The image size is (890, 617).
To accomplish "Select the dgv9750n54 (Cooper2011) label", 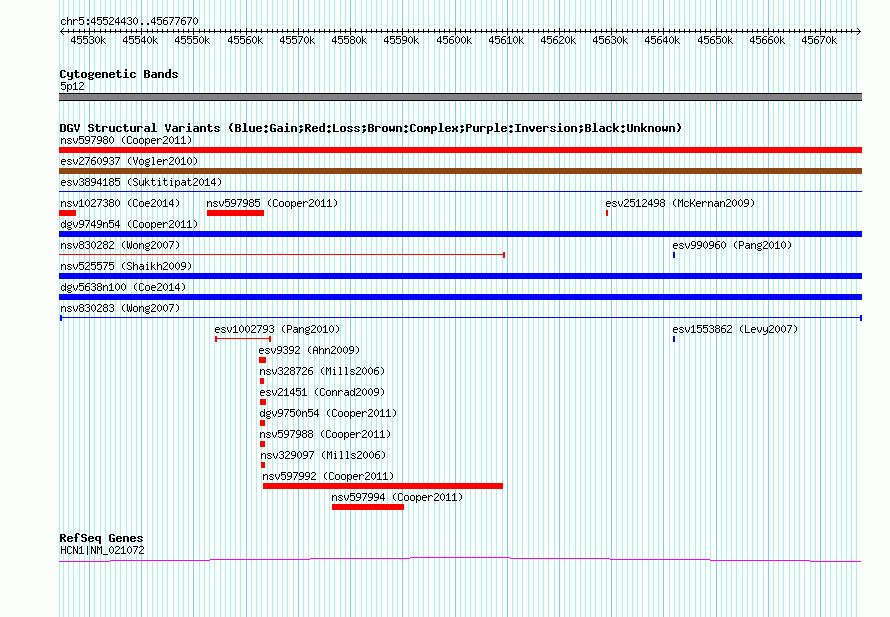I will point(328,413).
